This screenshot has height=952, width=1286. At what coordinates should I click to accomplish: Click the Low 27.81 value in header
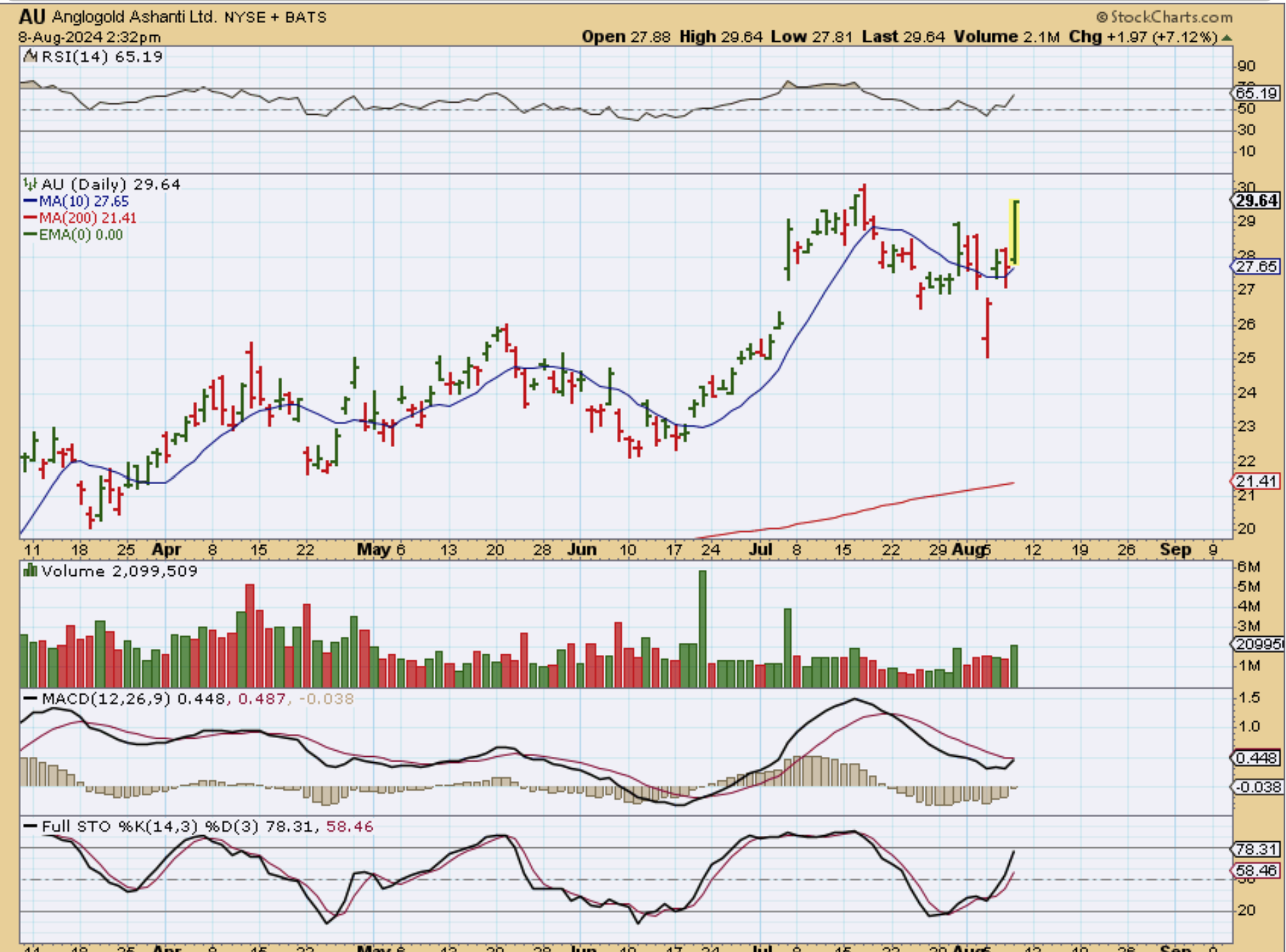(x=812, y=37)
